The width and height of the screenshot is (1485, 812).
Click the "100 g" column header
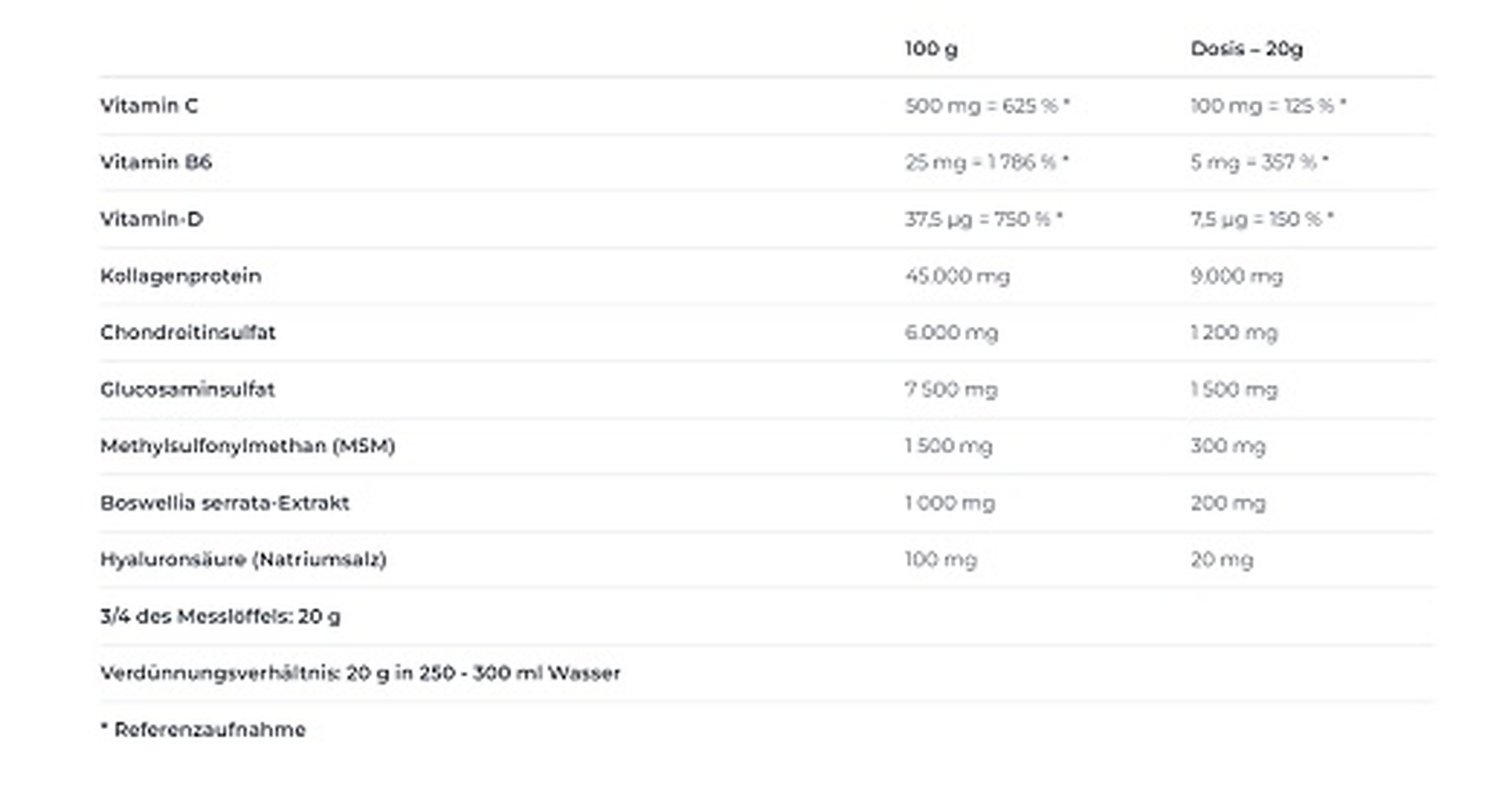click(931, 49)
